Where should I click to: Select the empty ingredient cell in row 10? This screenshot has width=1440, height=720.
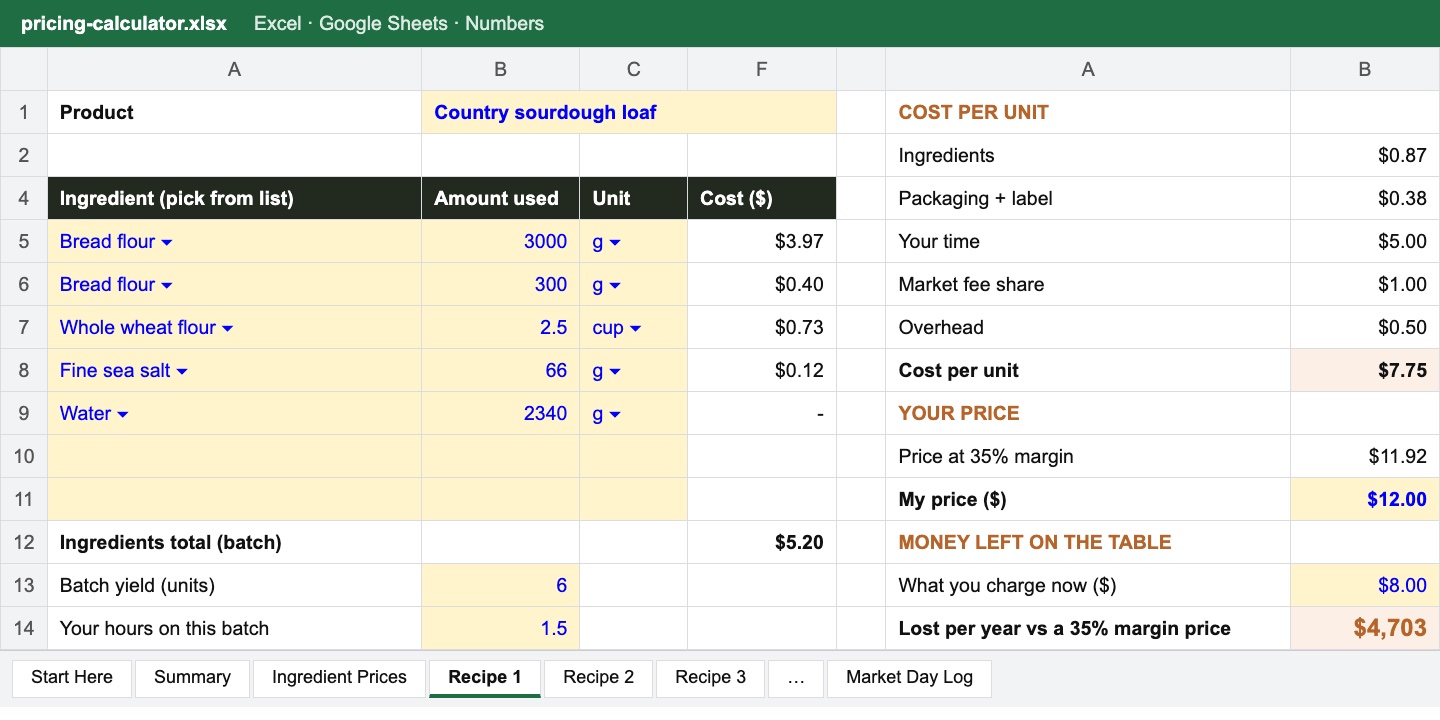(234, 456)
